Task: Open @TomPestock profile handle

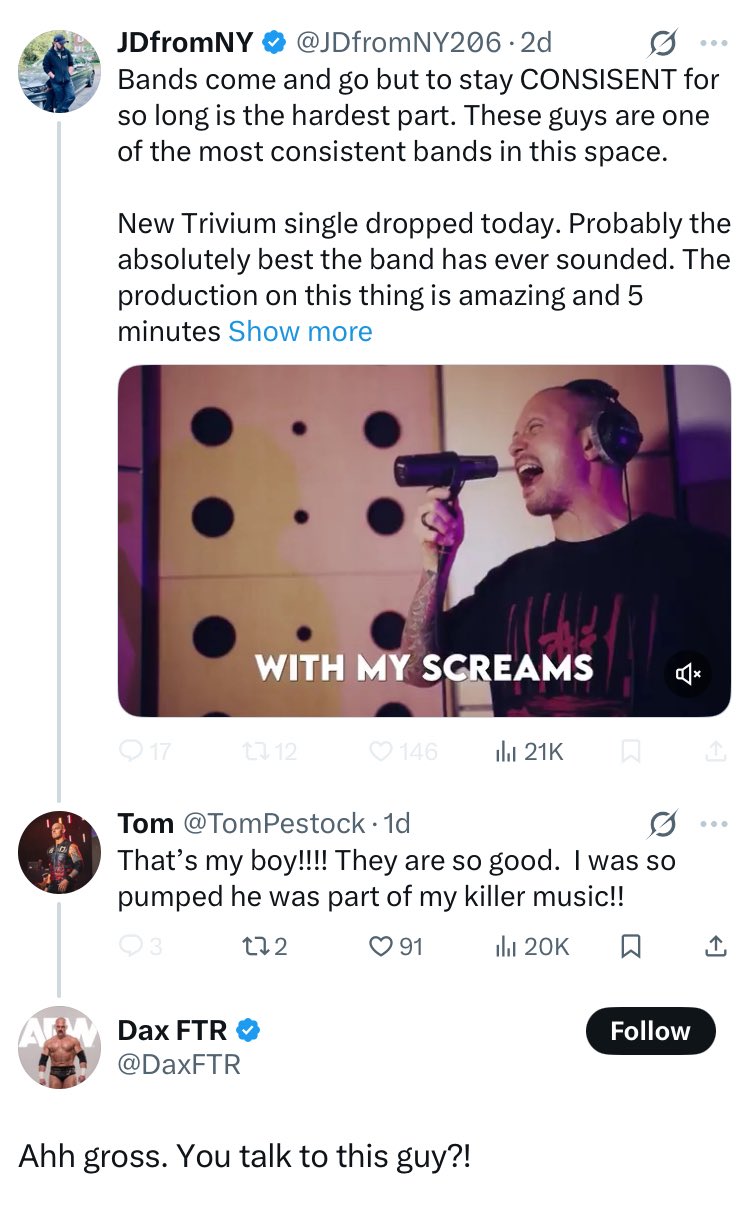Action: point(270,823)
